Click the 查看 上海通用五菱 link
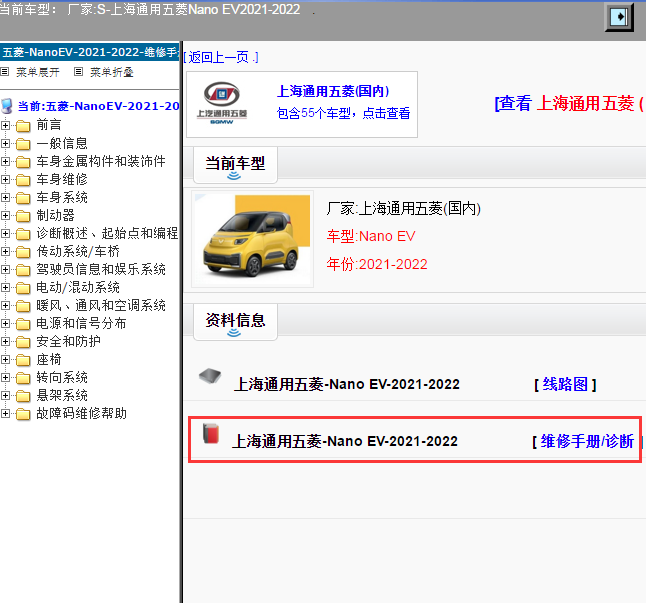Screen dimensions: 646x603 pos(569,103)
